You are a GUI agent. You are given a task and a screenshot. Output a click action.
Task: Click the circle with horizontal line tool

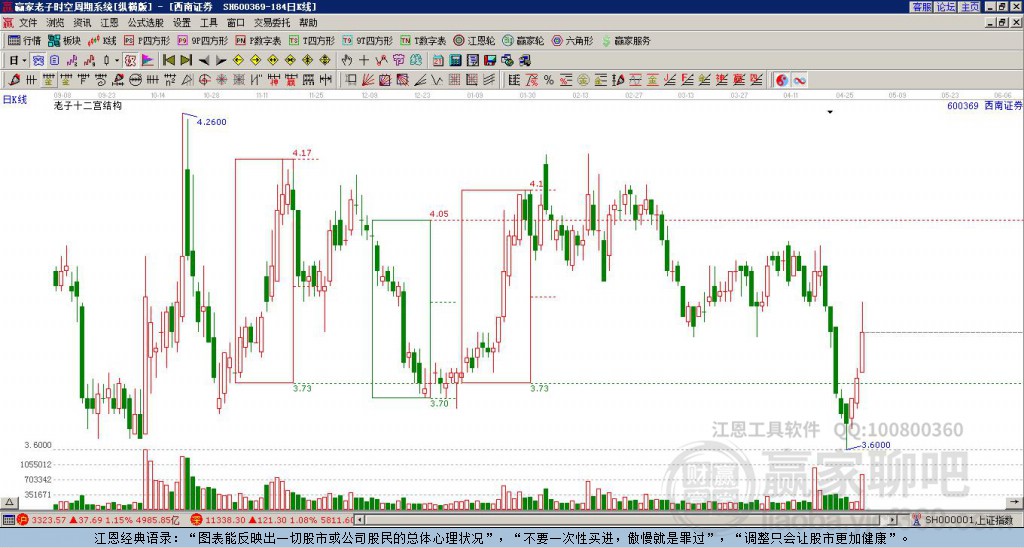(x=135, y=80)
